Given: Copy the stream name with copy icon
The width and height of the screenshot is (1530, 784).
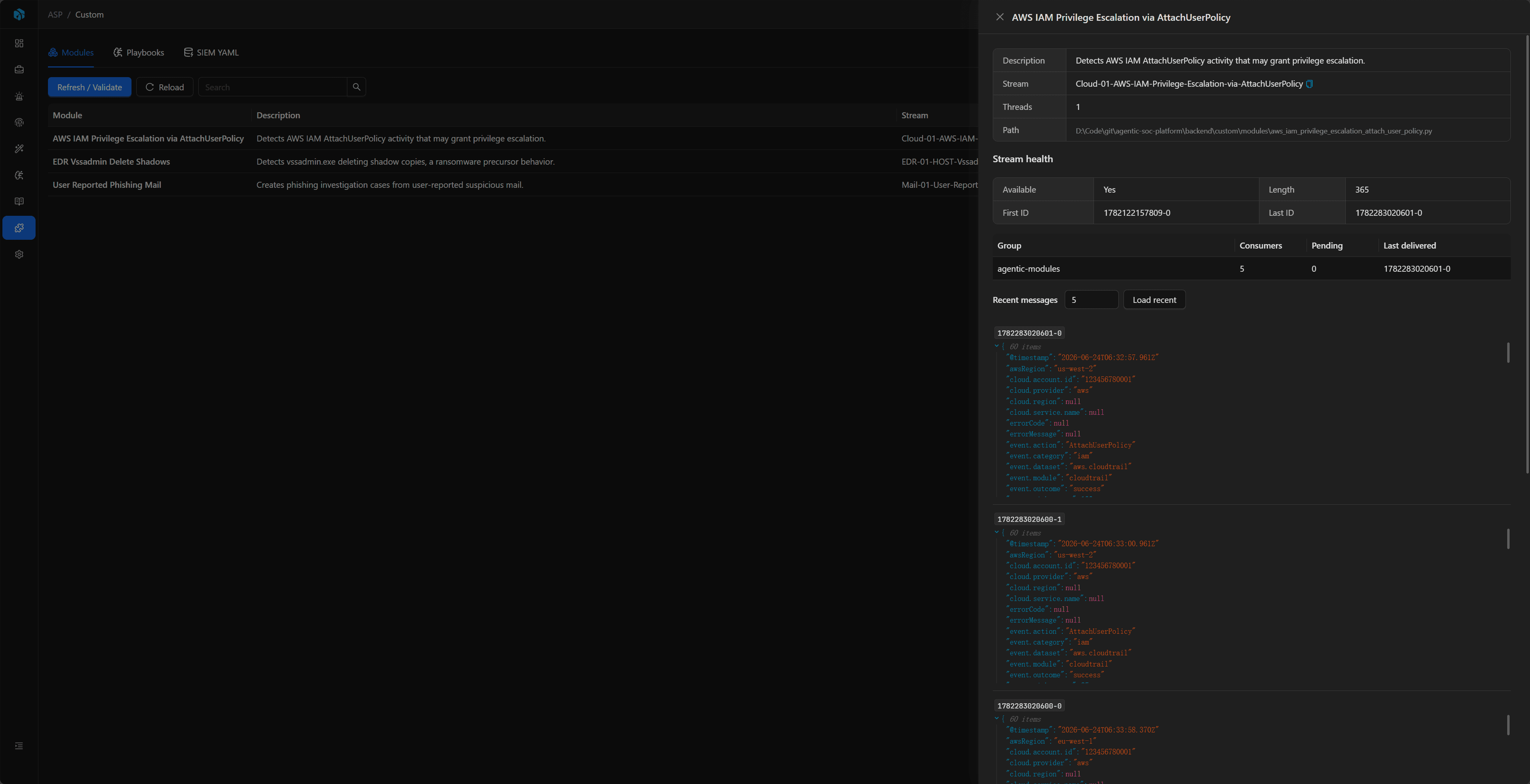Looking at the screenshot, I should tap(1309, 84).
